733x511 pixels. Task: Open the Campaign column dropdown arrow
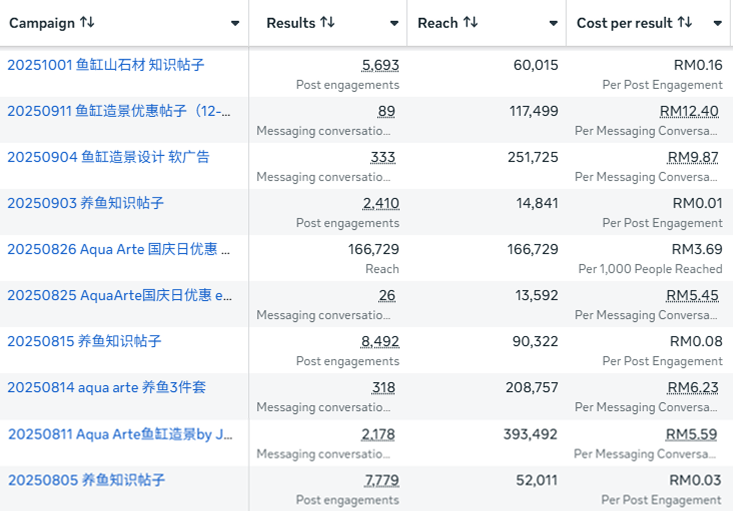click(235, 23)
